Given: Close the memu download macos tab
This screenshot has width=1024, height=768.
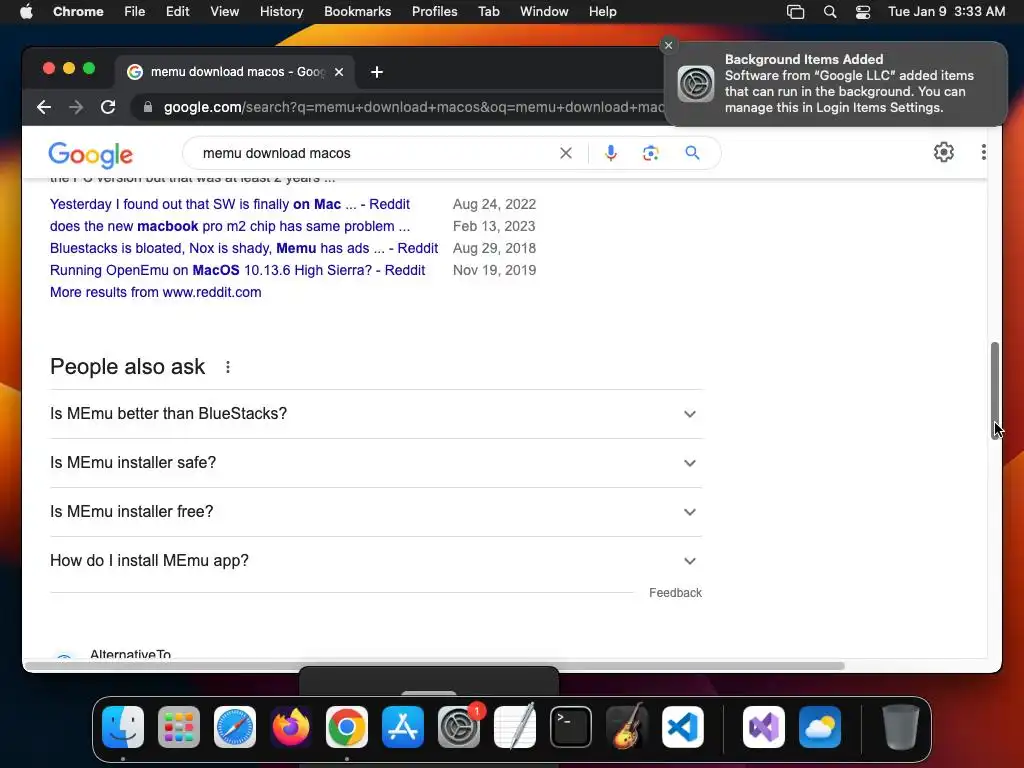Looking at the screenshot, I should tap(339, 72).
